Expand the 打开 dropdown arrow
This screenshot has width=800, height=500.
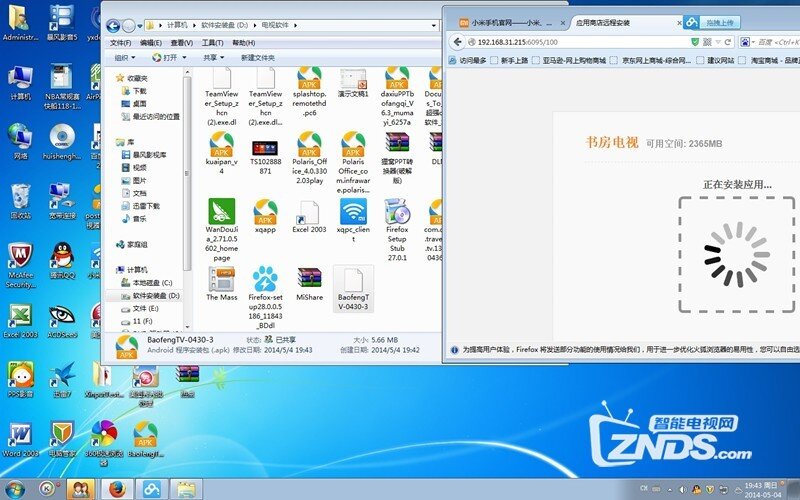pos(184,58)
